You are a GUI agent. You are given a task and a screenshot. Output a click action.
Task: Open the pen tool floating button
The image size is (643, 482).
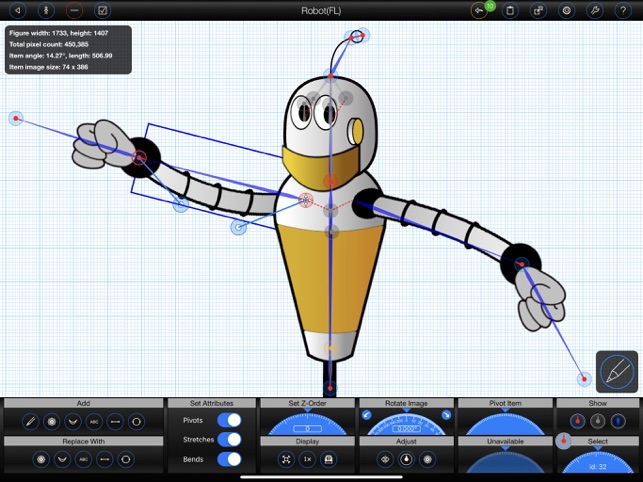[617, 372]
